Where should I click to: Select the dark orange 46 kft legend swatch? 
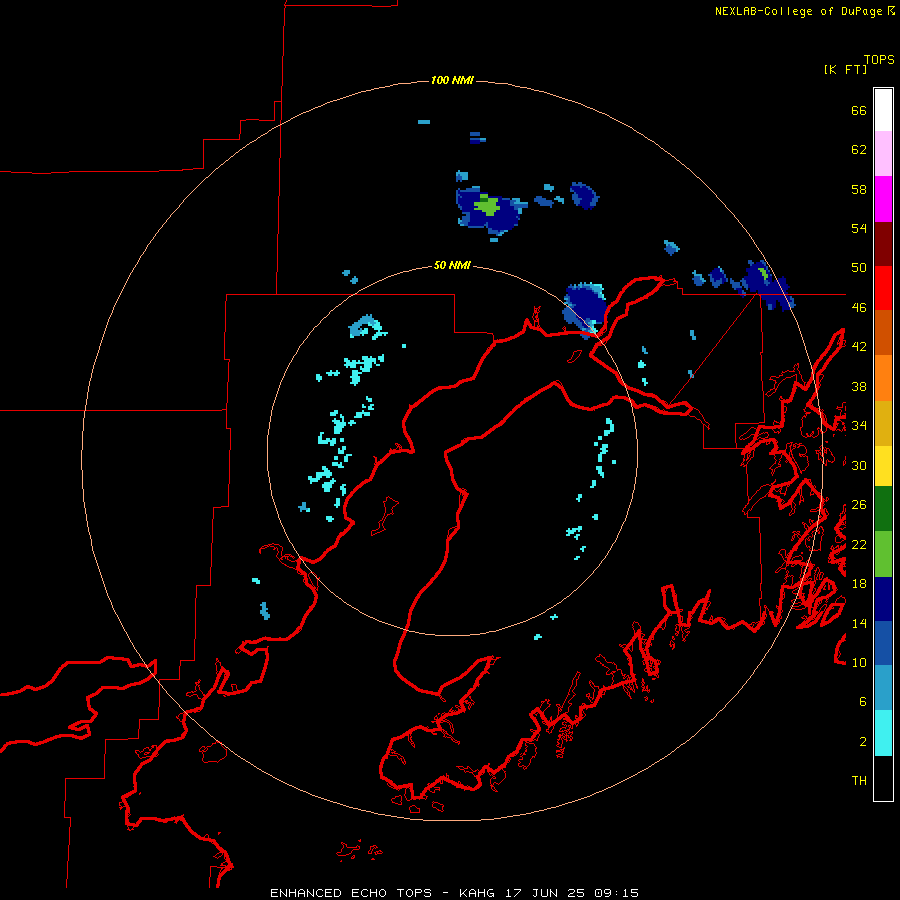(883, 332)
